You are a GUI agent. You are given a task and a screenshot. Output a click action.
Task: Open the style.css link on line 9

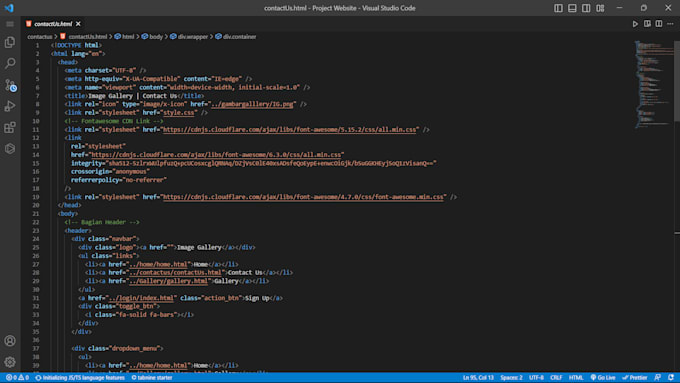click(x=179, y=113)
